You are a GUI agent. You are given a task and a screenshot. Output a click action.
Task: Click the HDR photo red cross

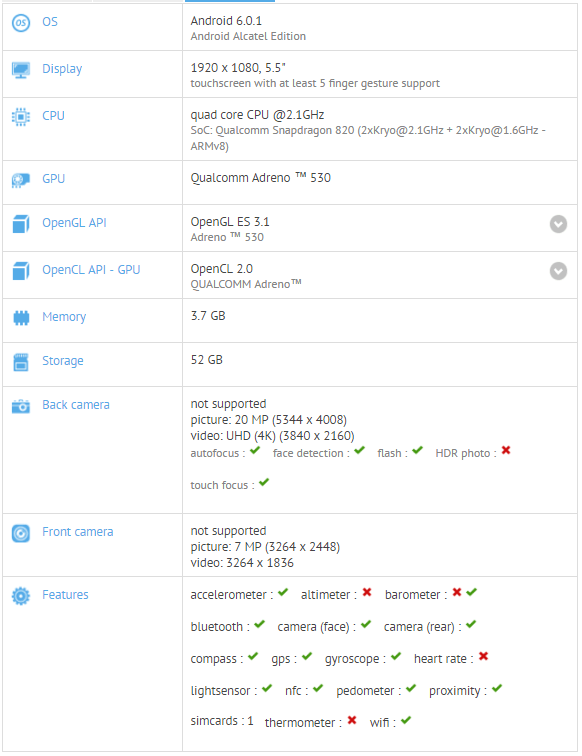coord(506,450)
